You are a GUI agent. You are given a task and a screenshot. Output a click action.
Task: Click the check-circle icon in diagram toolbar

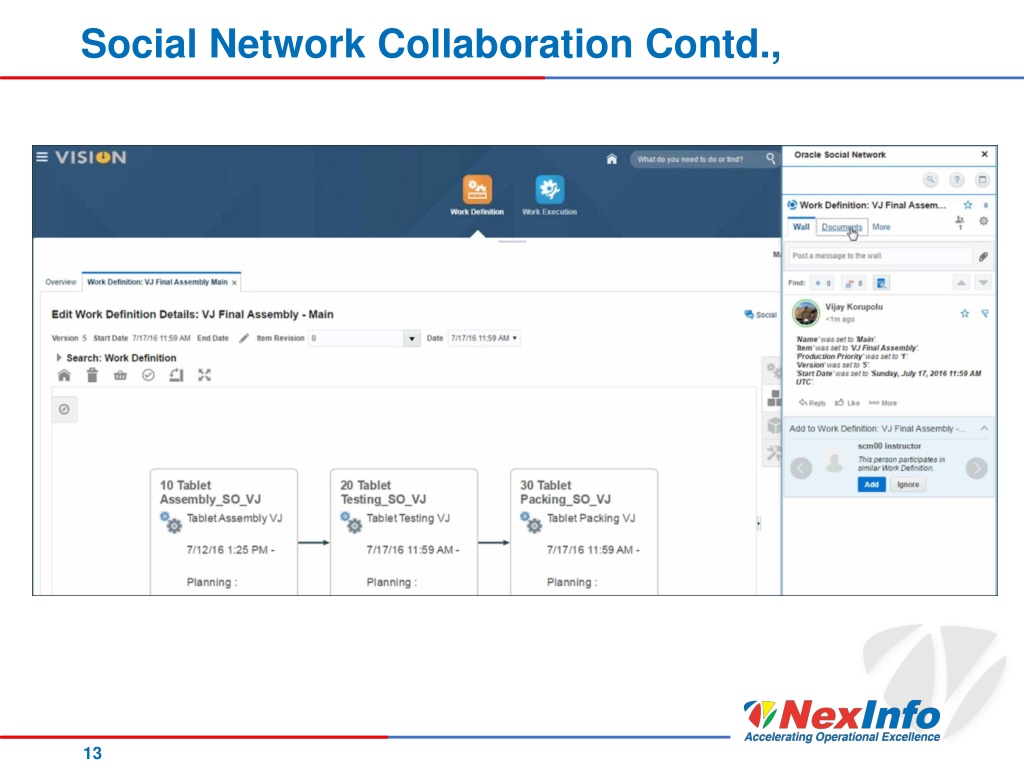(x=148, y=375)
